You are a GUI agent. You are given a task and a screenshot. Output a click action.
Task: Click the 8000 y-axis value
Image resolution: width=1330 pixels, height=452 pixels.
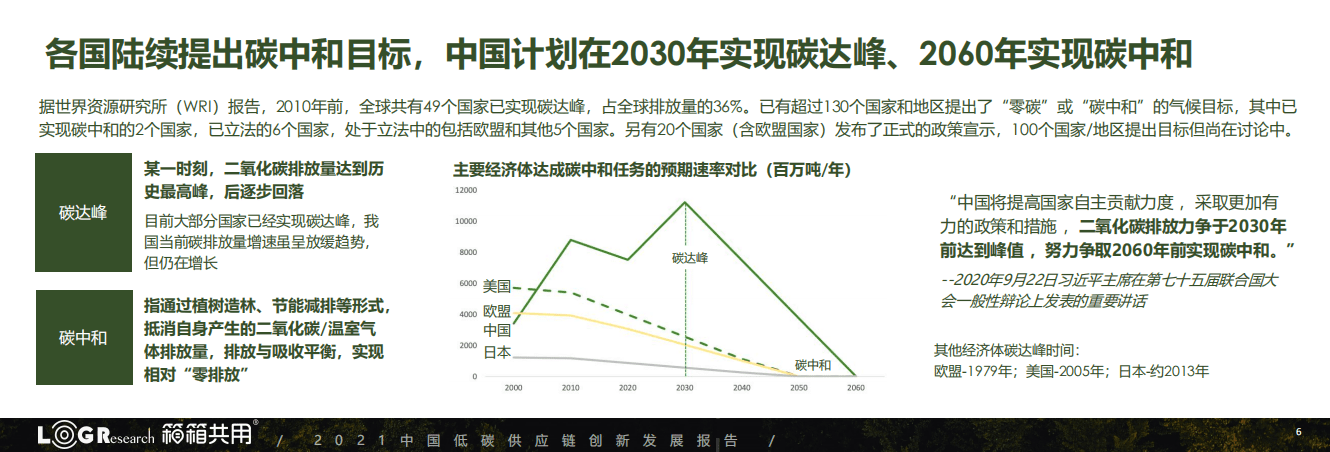click(x=469, y=252)
